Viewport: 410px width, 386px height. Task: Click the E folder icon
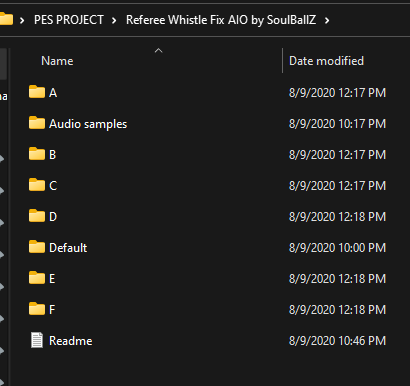[x=37, y=278]
